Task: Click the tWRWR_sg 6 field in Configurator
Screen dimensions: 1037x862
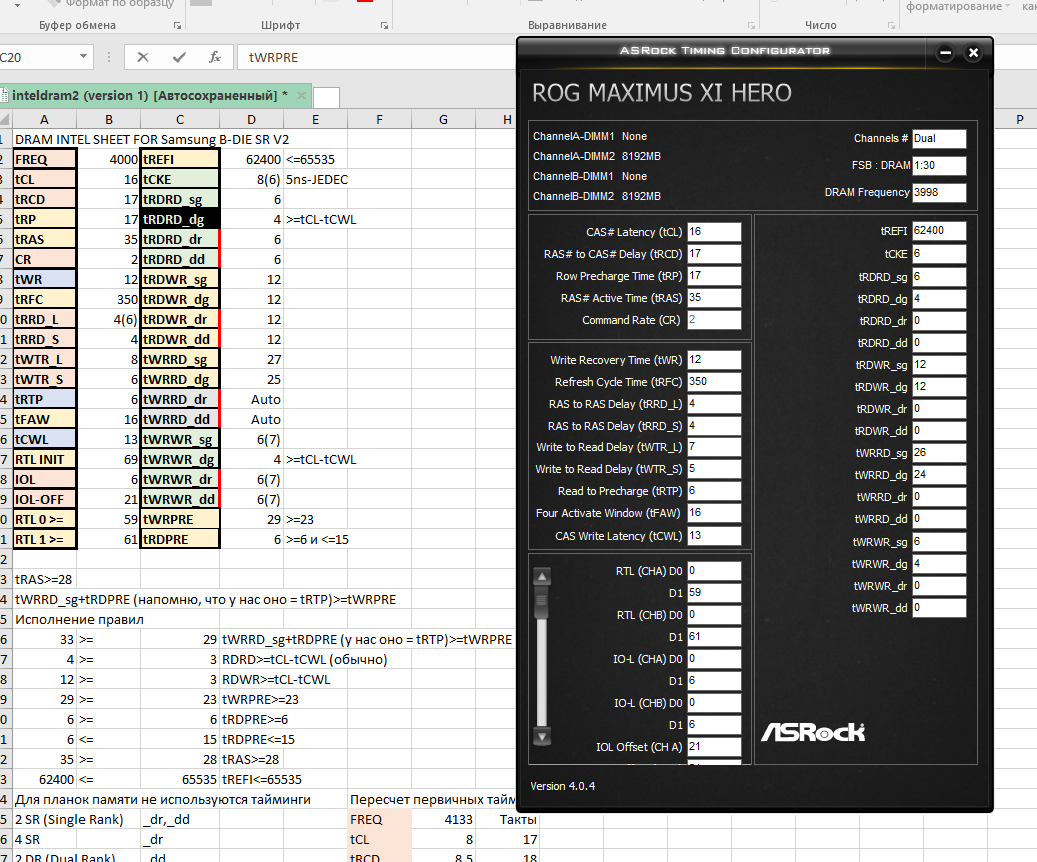Action: pos(939,542)
